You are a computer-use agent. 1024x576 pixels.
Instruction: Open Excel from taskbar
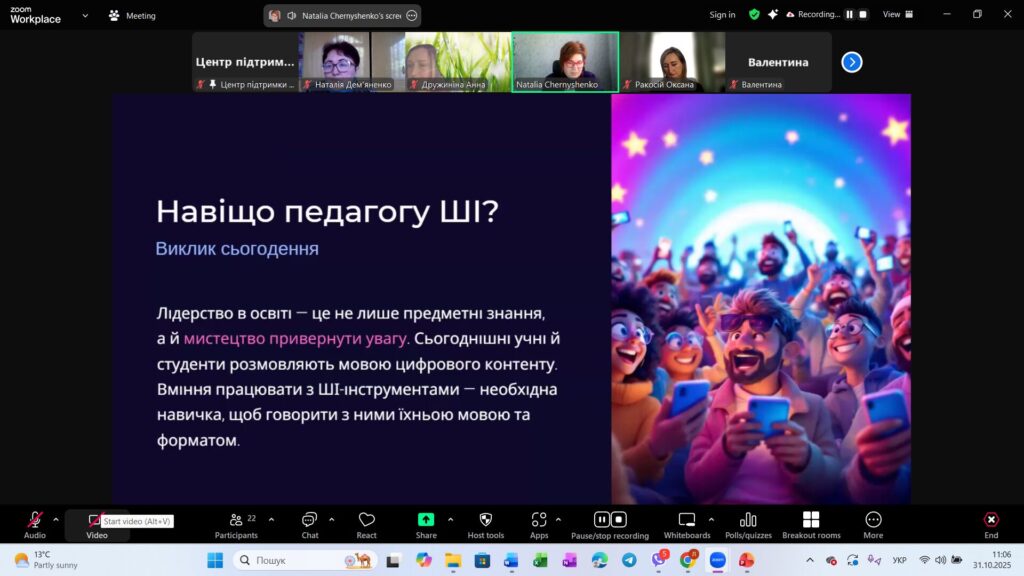[540, 560]
